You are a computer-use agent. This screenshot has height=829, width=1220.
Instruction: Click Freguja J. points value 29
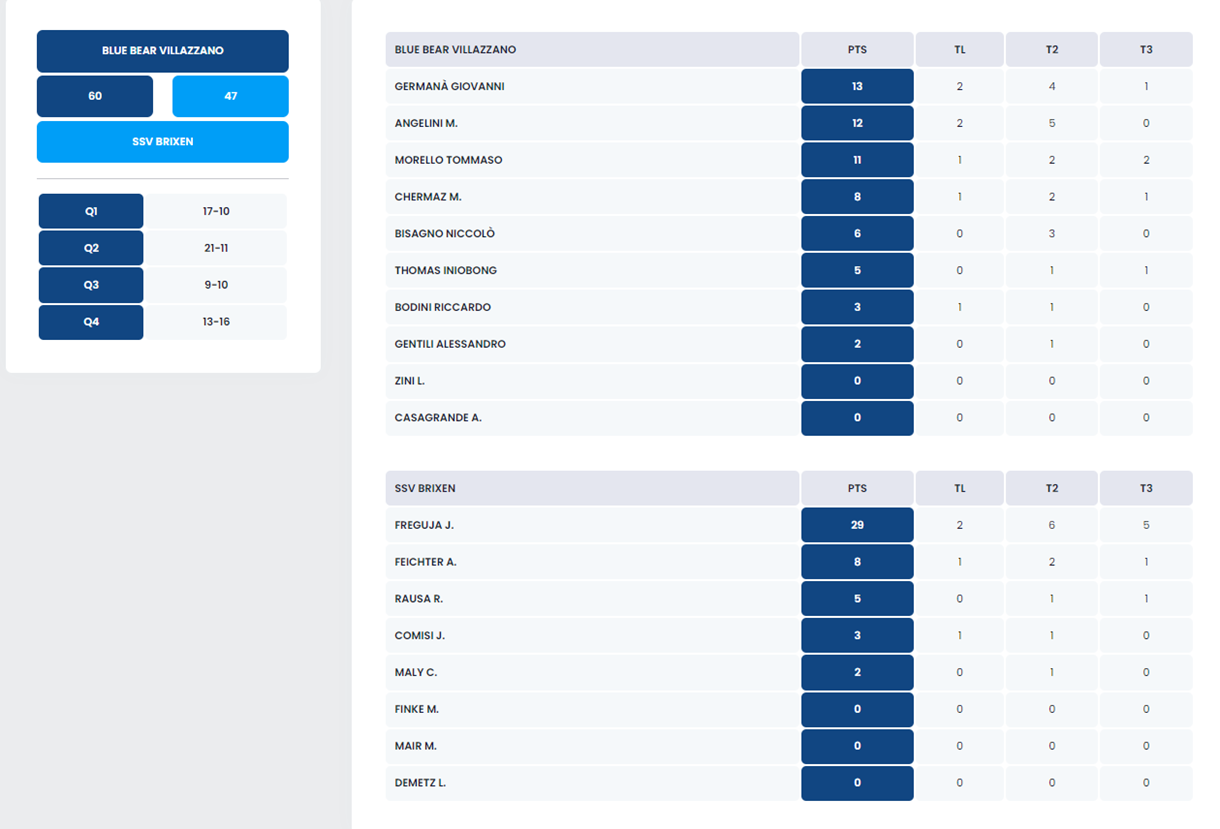tap(857, 525)
